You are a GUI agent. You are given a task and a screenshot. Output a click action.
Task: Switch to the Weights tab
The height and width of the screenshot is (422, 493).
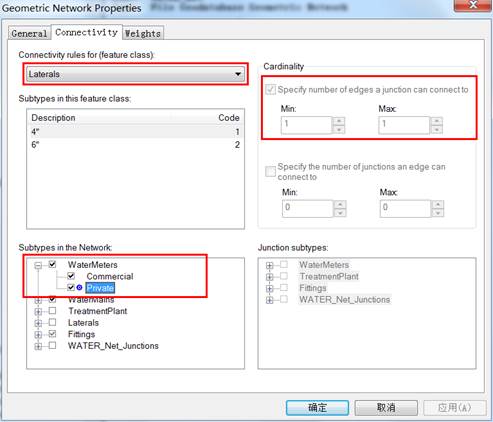(143, 33)
